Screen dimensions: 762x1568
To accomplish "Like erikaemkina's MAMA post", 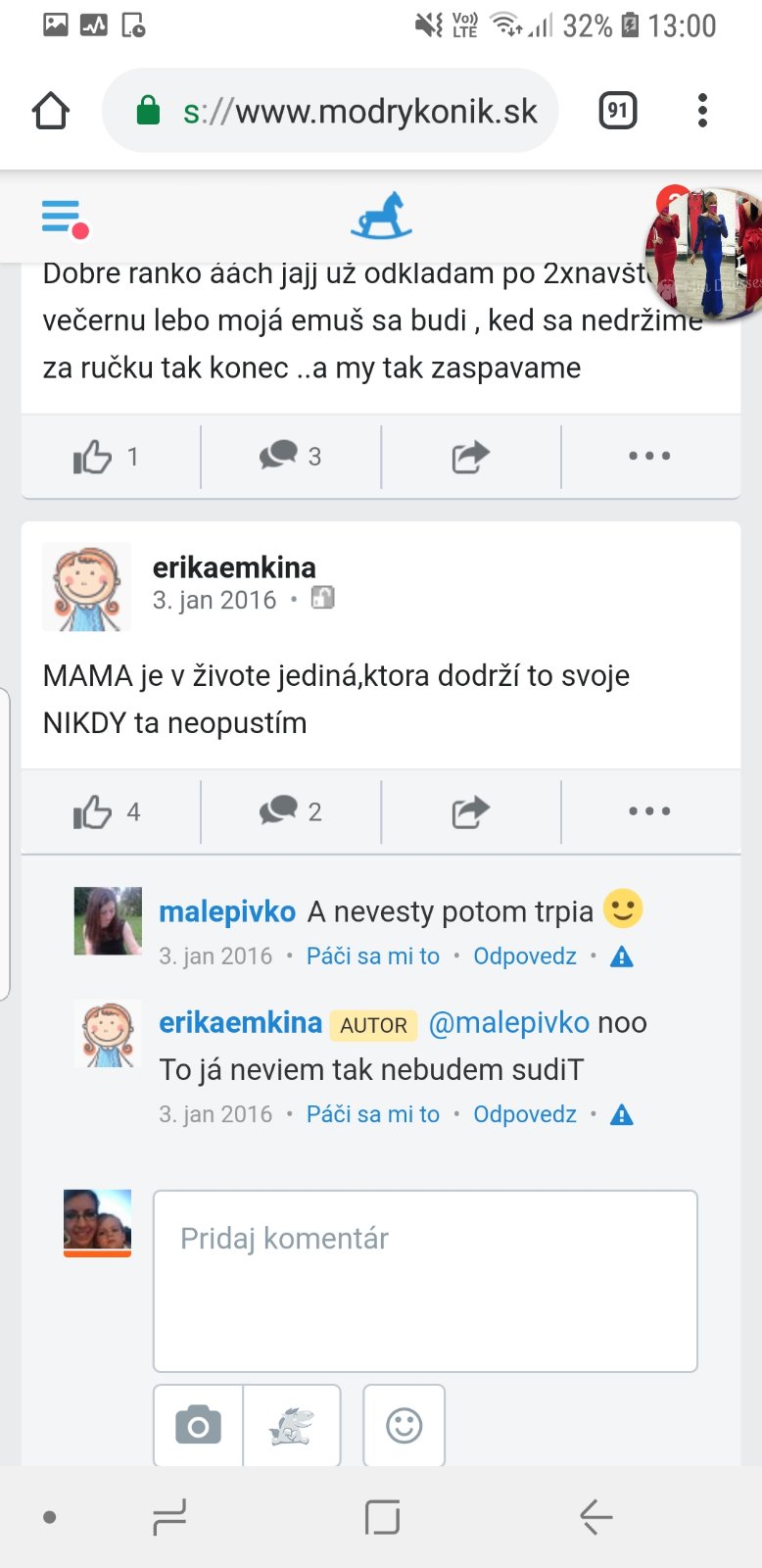I will [x=108, y=811].
